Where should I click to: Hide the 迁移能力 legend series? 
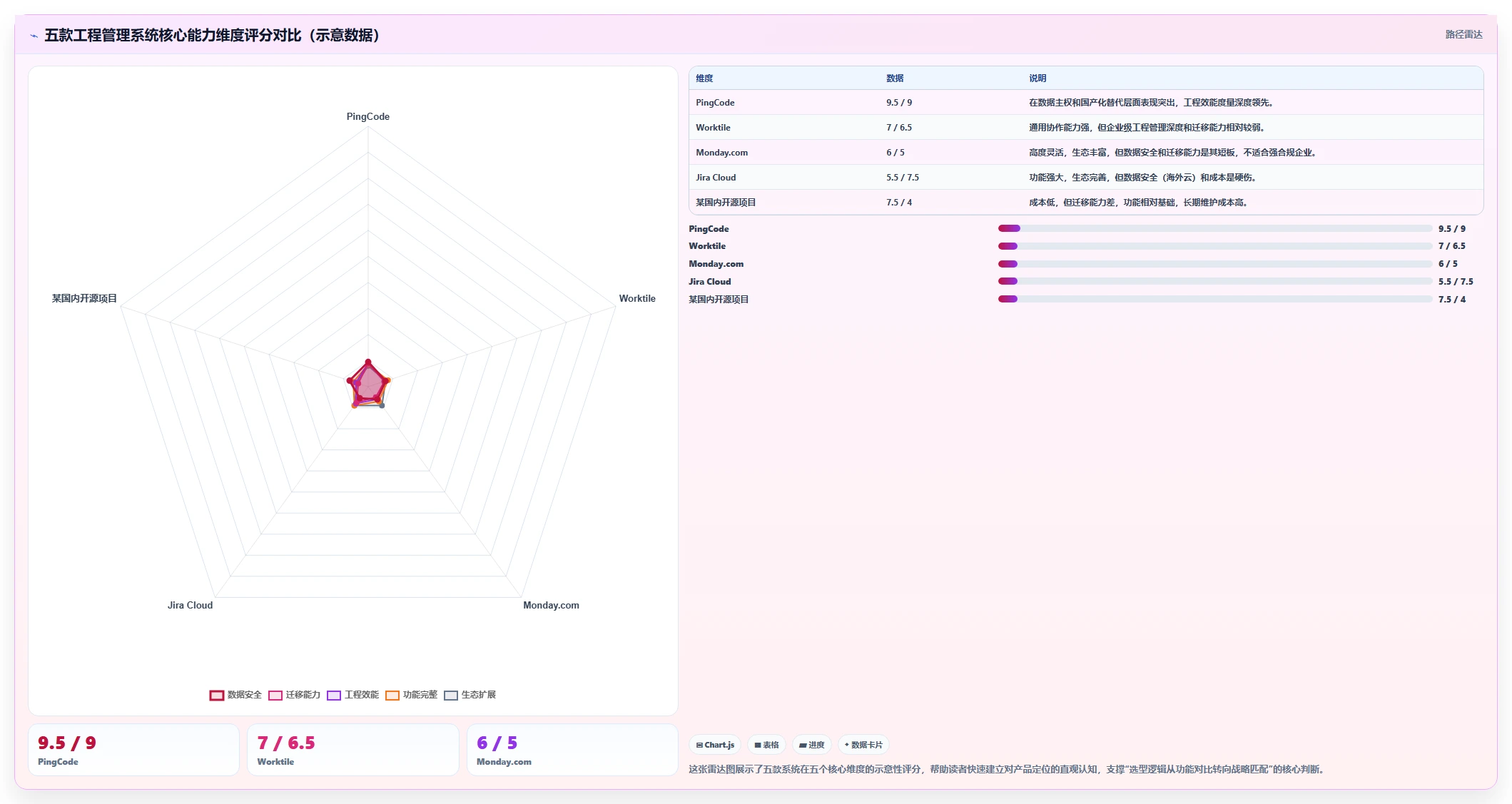294,695
